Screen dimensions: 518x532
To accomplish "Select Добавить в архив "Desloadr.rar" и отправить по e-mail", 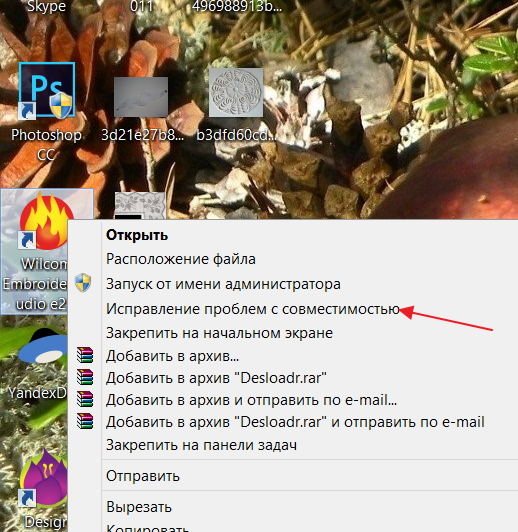I will coord(295,422).
